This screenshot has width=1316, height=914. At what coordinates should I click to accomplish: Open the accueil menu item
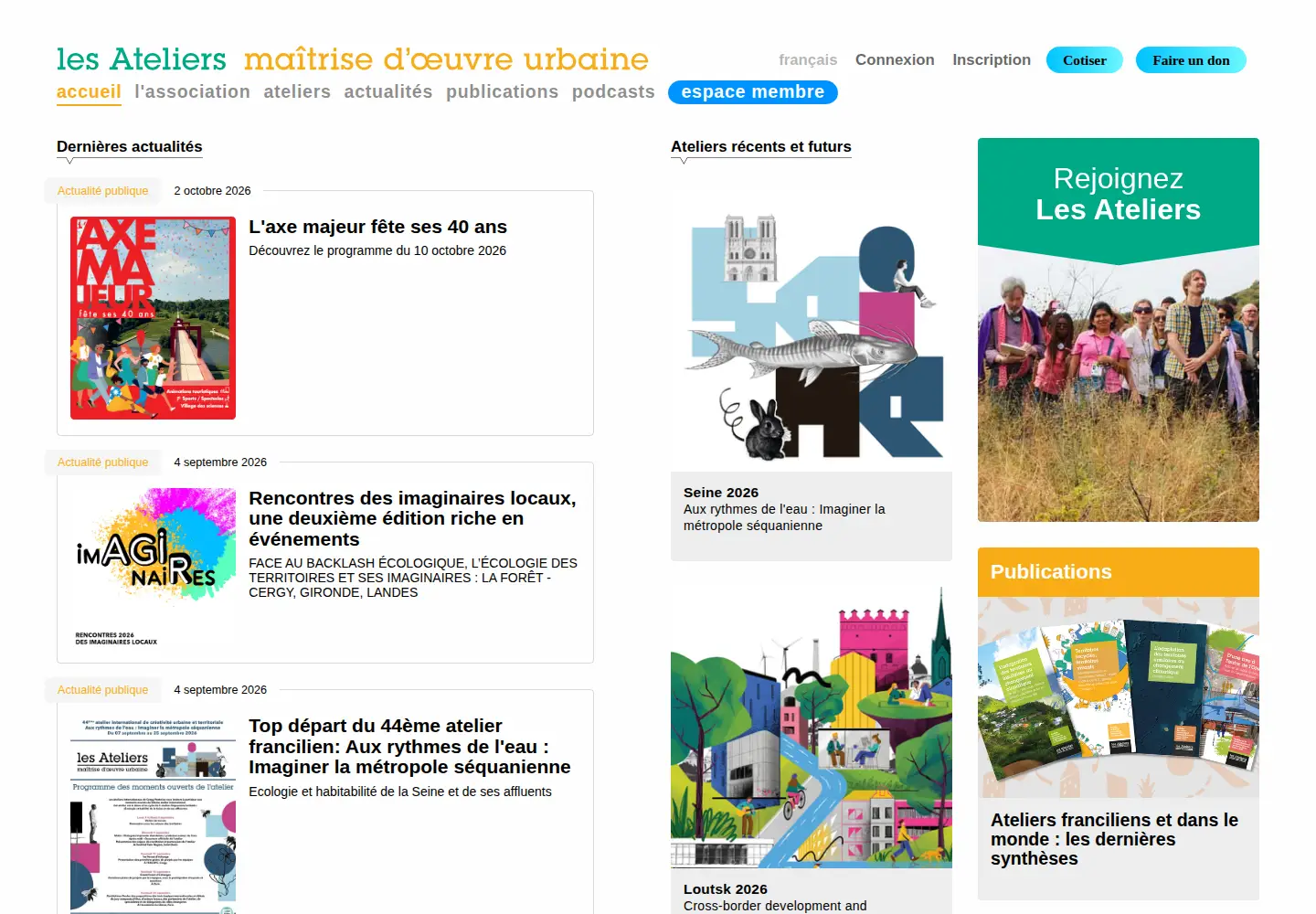(89, 91)
